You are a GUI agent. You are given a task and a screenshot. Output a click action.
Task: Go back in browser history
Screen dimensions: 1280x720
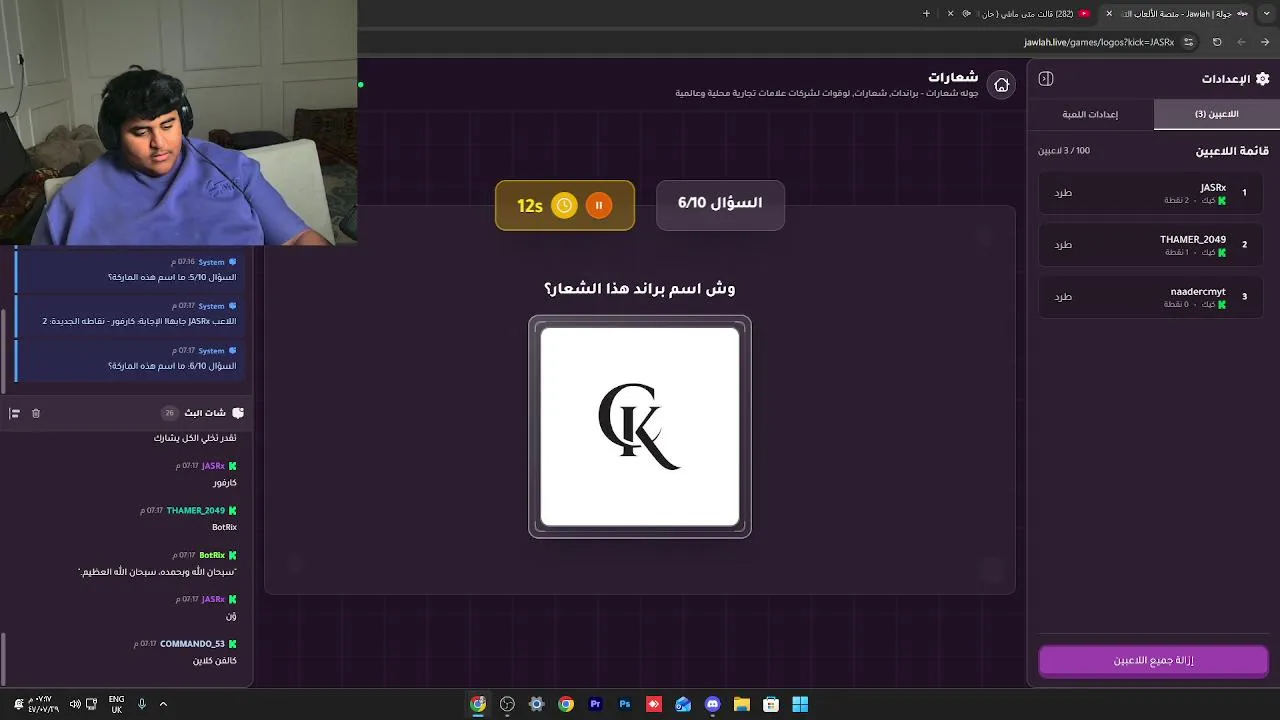pyautogui.click(x=1265, y=42)
